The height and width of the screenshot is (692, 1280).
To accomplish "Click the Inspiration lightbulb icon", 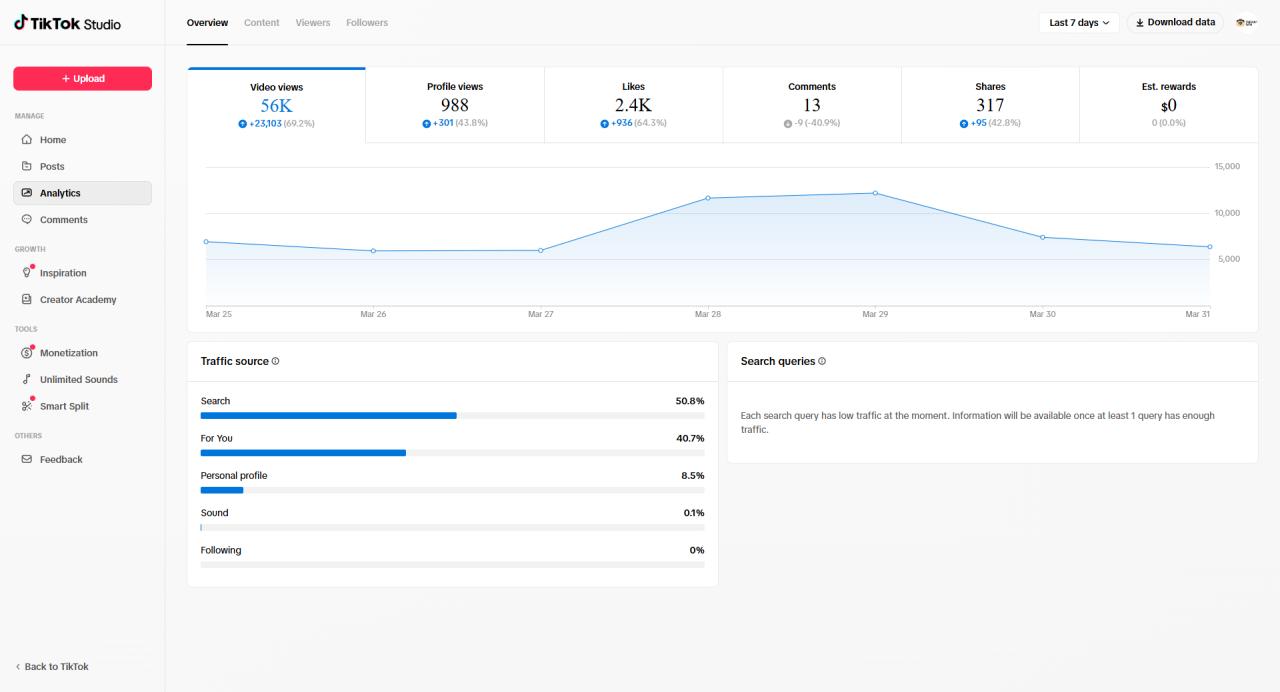I will 27,272.
